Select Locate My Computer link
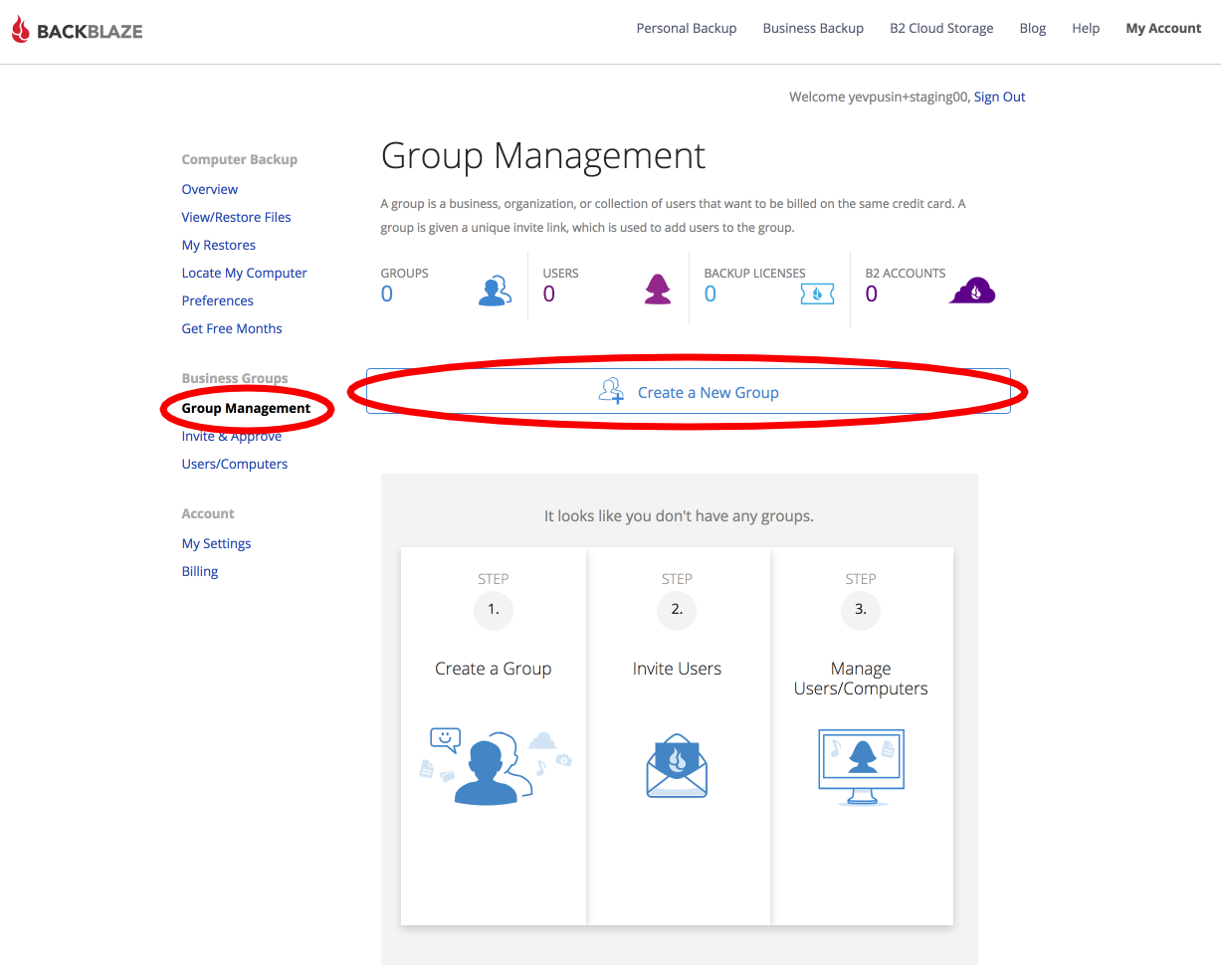 click(x=245, y=273)
